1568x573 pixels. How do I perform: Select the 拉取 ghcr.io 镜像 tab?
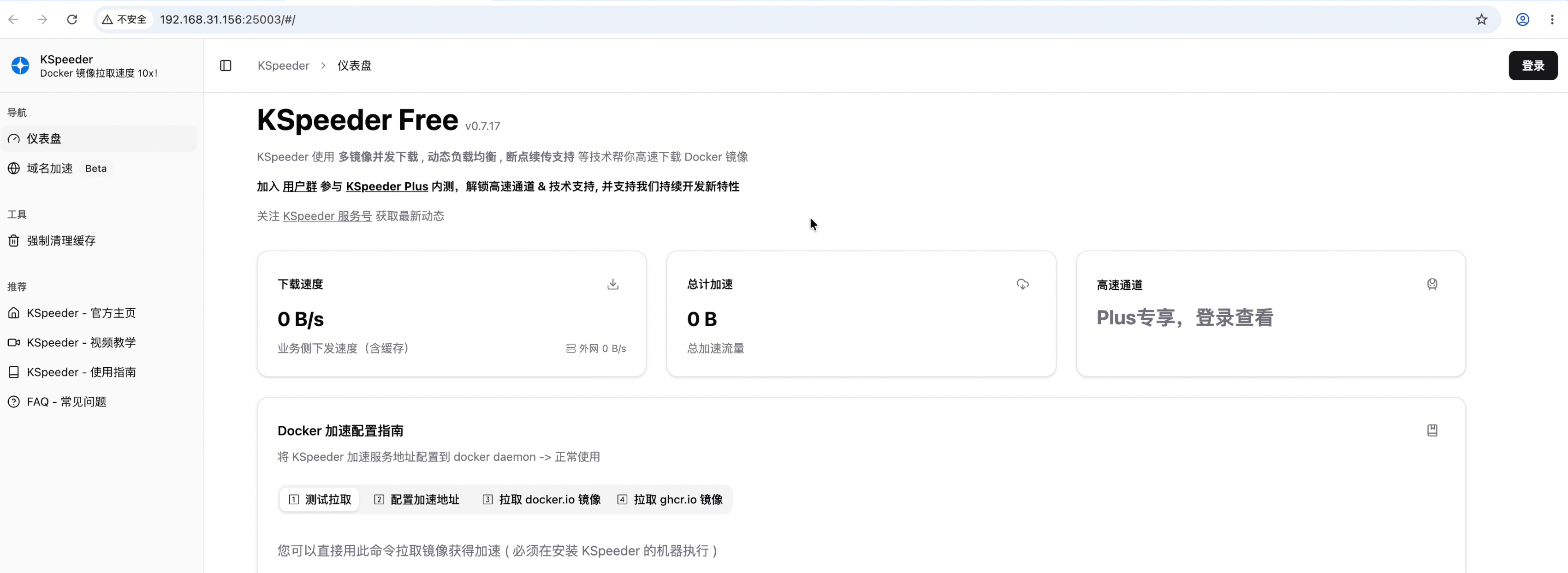[670, 499]
